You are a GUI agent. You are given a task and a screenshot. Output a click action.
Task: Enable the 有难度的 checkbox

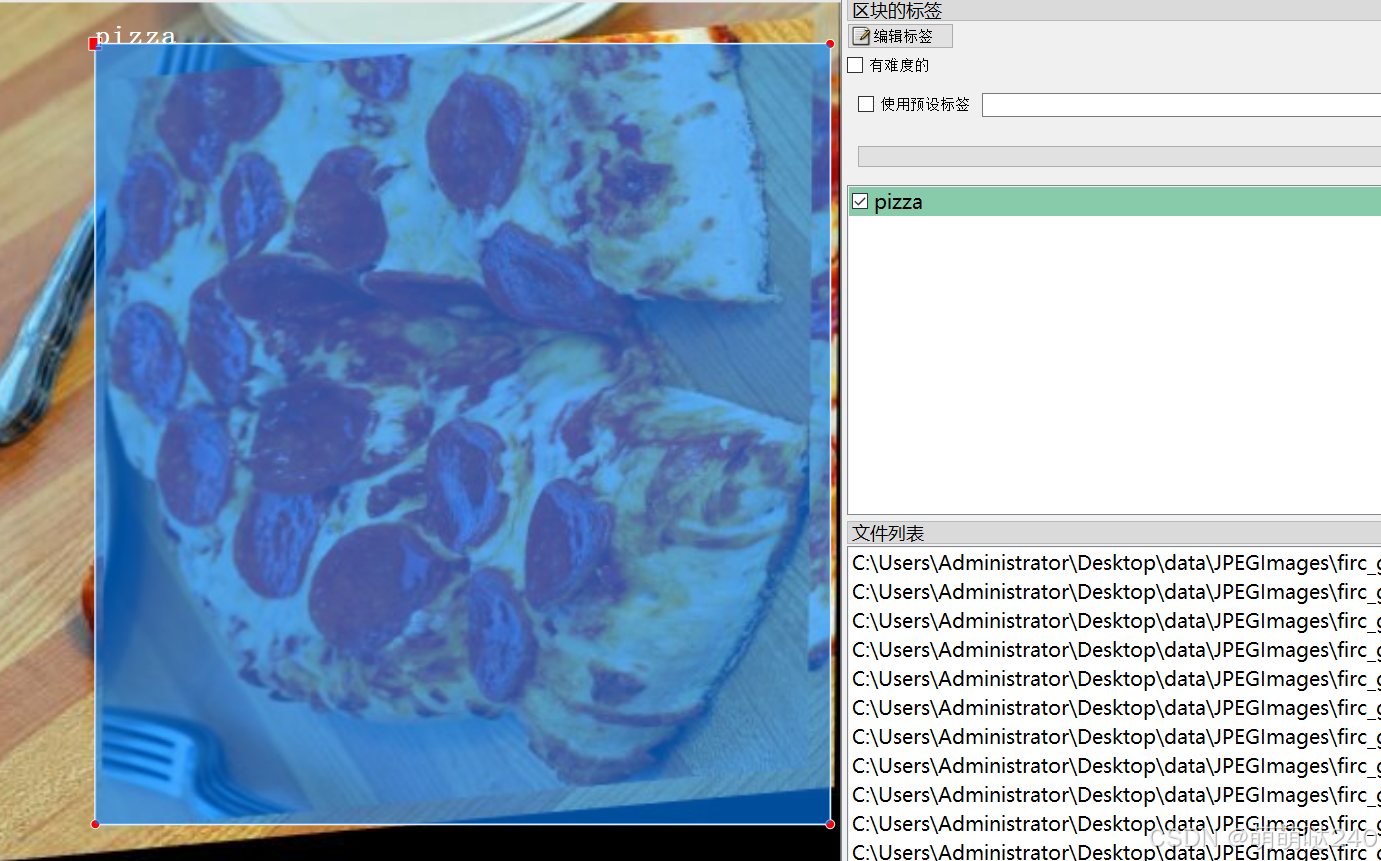coord(855,65)
